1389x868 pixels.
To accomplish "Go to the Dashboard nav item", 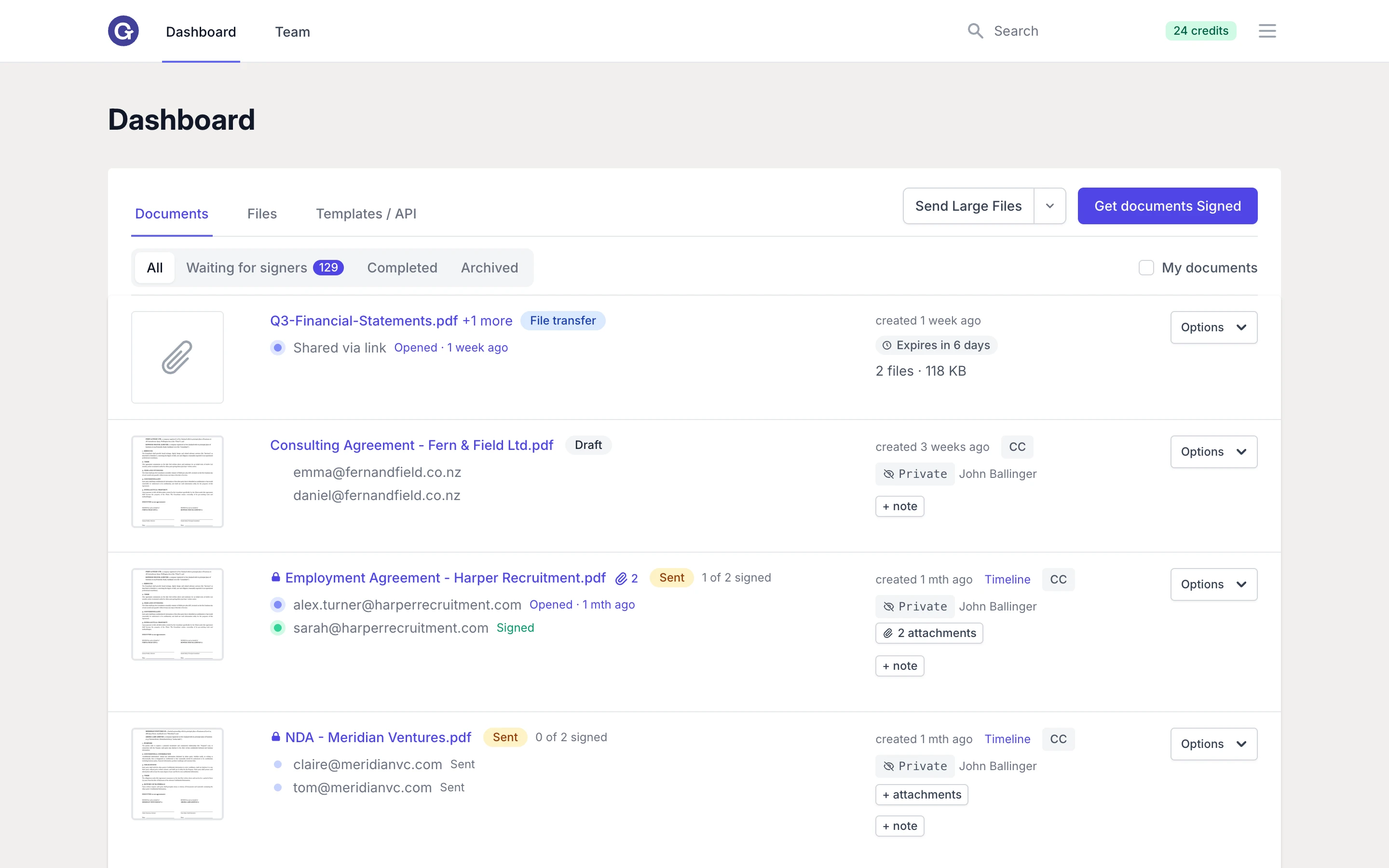I will pos(201,31).
